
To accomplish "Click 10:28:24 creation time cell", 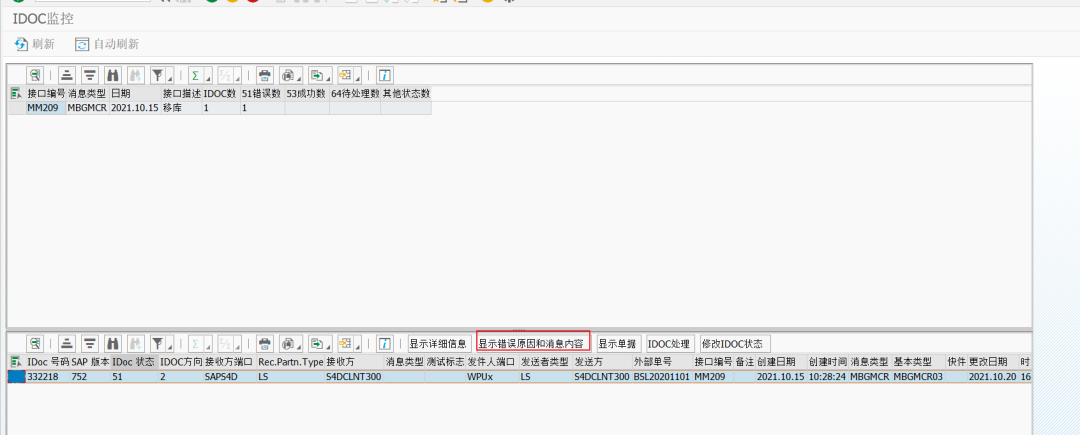I will 827,376.
